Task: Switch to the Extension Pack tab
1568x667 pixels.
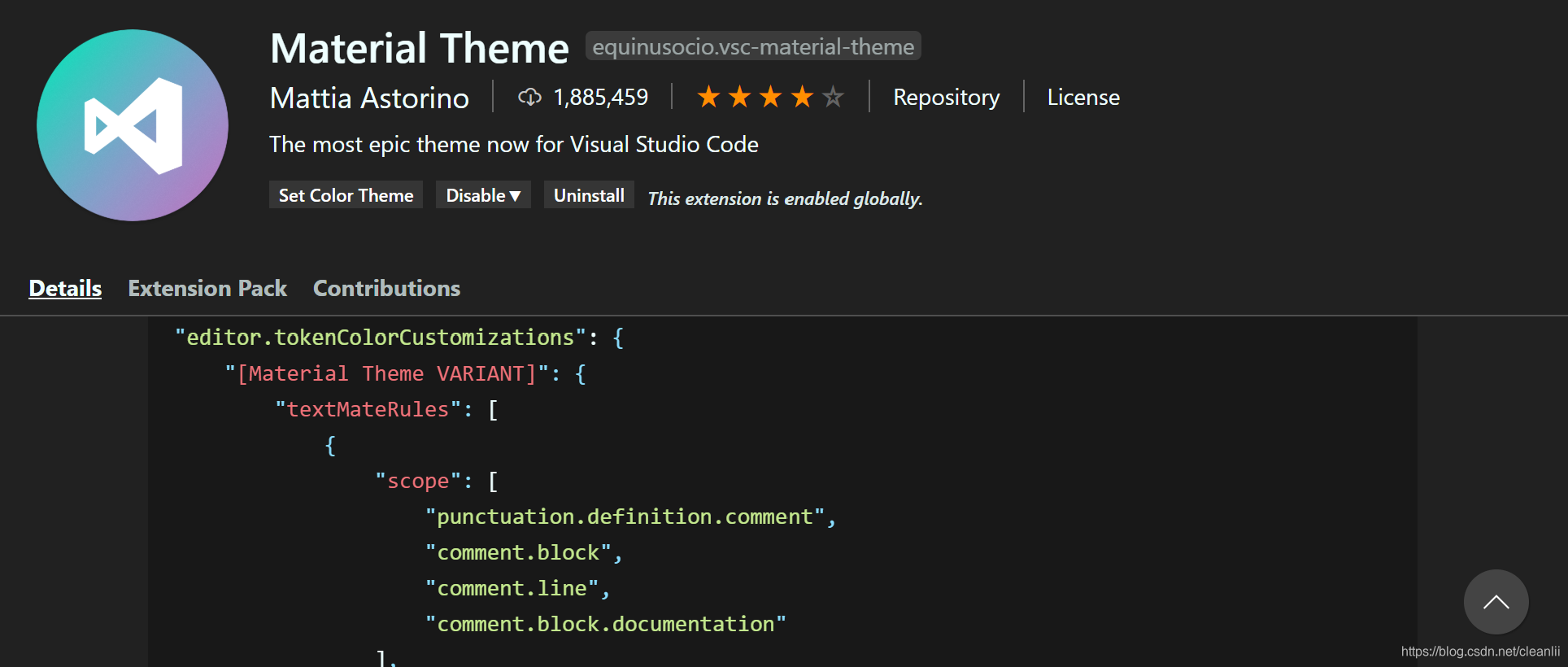Action: tap(207, 288)
